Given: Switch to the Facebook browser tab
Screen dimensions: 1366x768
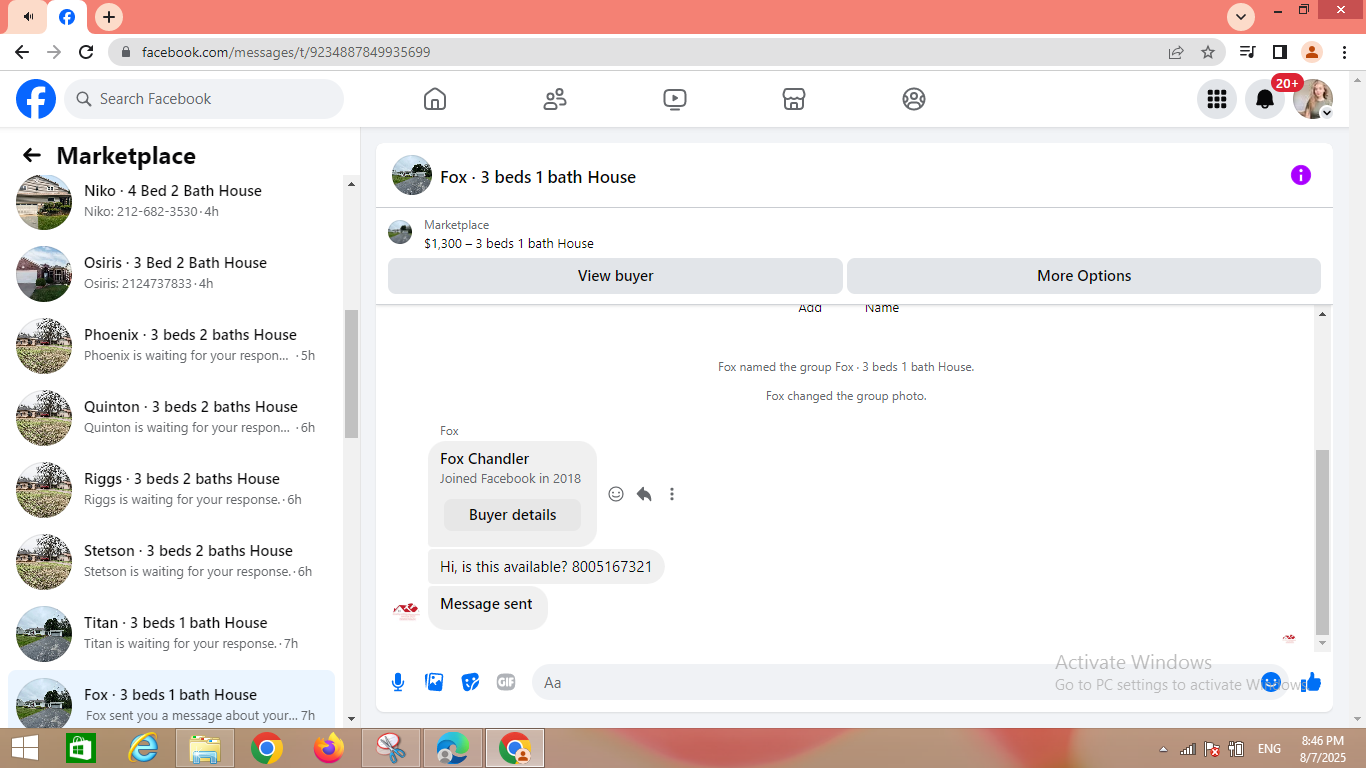Looking at the screenshot, I should tap(67, 17).
